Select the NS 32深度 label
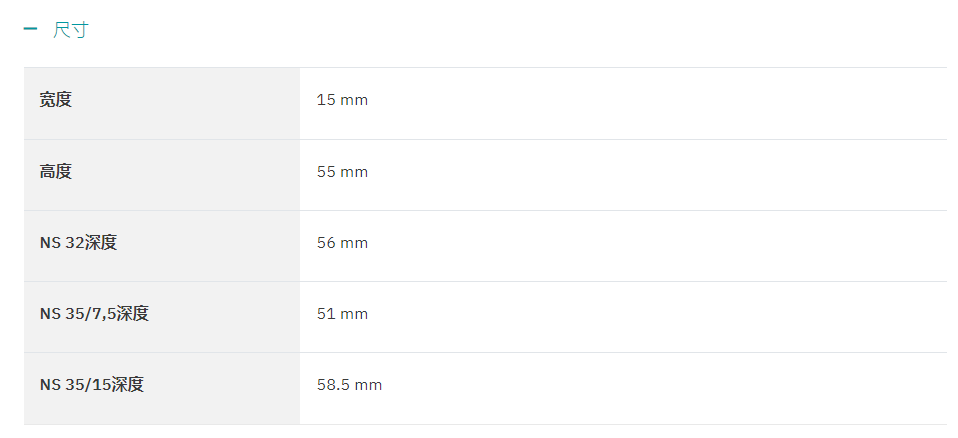 pyautogui.click(x=78, y=243)
